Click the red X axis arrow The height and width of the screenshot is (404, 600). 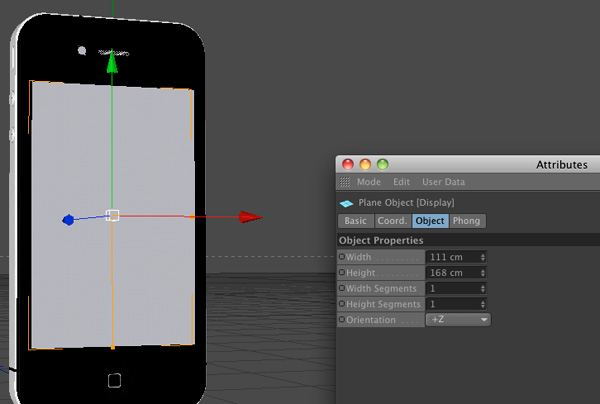point(250,217)
